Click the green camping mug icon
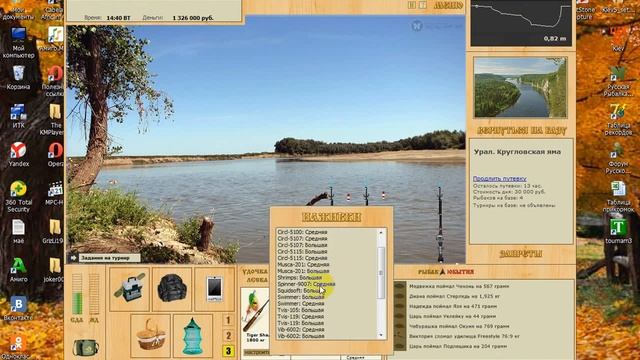The width and height of the screenshot is (640, 360). 85,347
